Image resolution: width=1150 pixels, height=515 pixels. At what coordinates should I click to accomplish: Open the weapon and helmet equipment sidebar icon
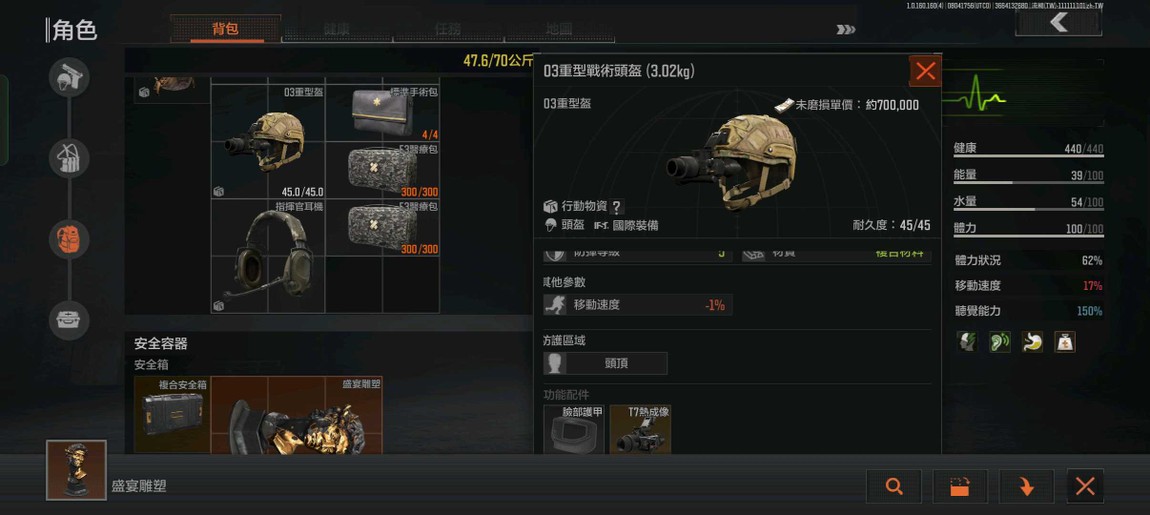click(70, 77)
